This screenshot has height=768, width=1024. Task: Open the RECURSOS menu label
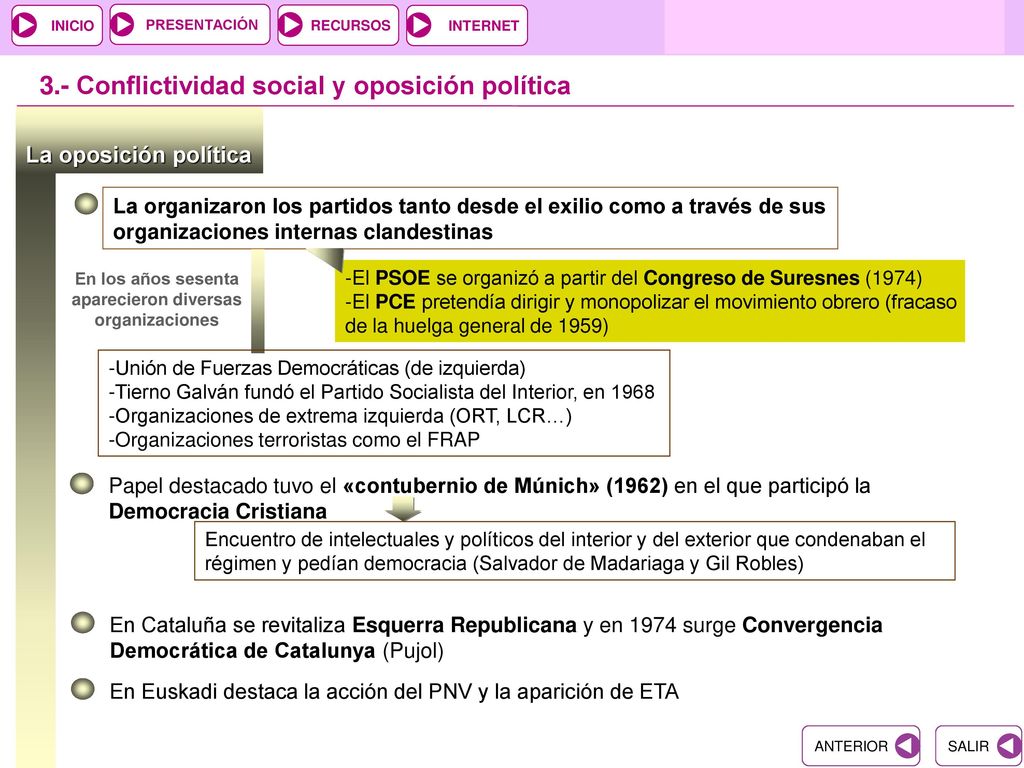[x=350, y=25]
